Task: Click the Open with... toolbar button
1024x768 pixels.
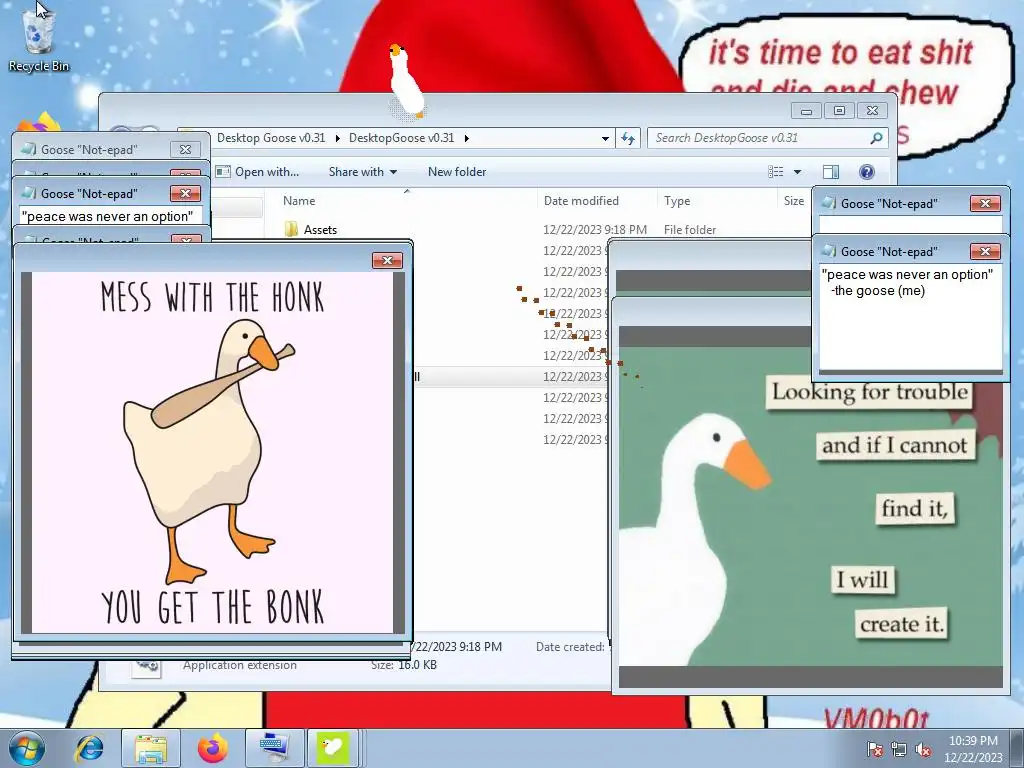Action: [x=258, y=172]
